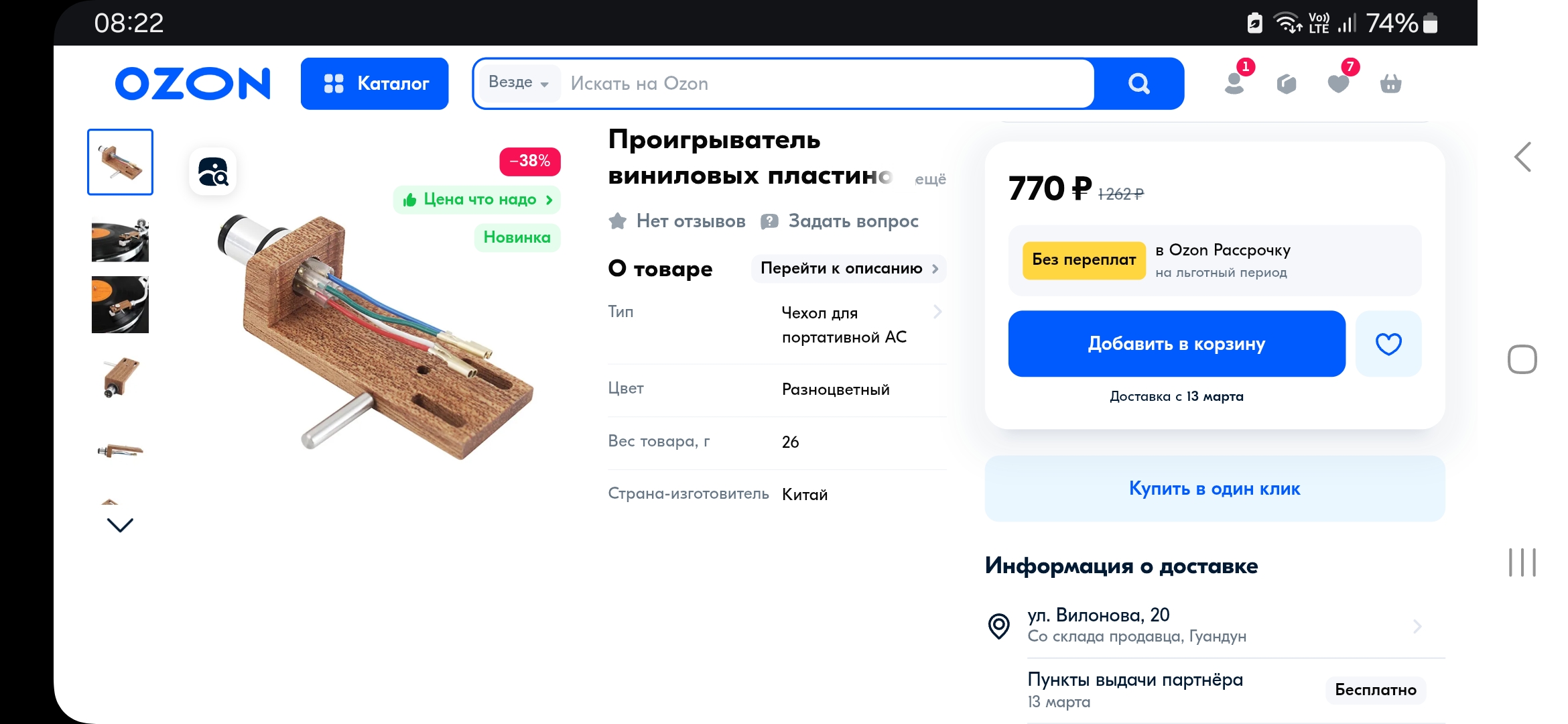
Task: Click Купить в один клик
Action: (x=1215, y=489)
